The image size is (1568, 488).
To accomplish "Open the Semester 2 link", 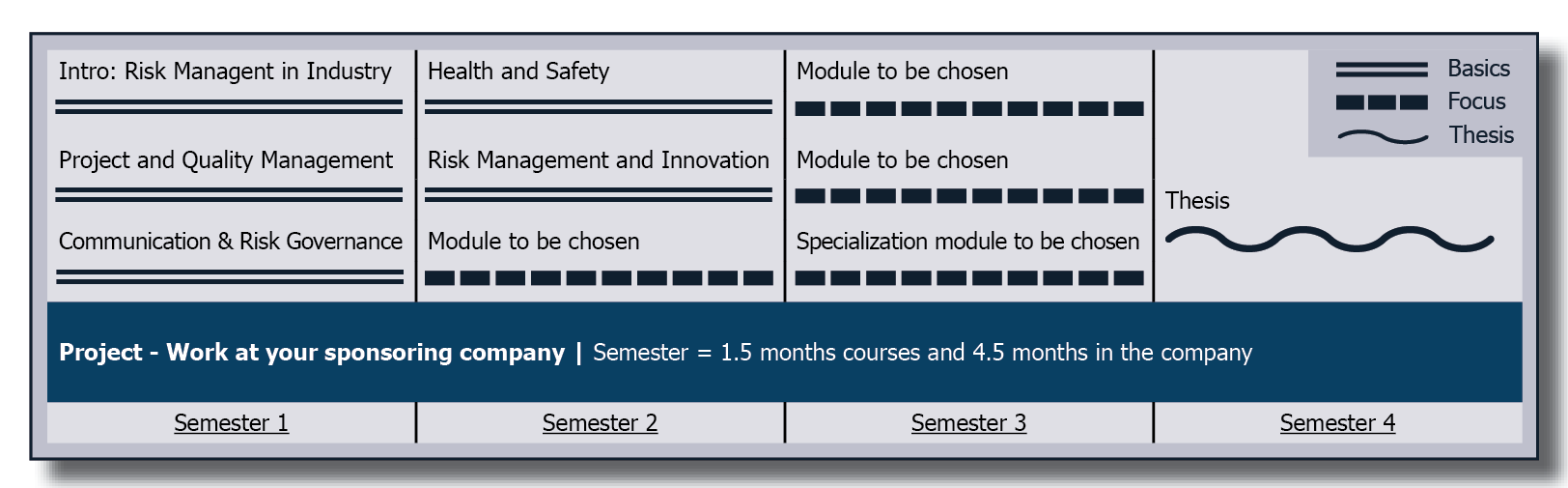I will (x=600, y=423).
